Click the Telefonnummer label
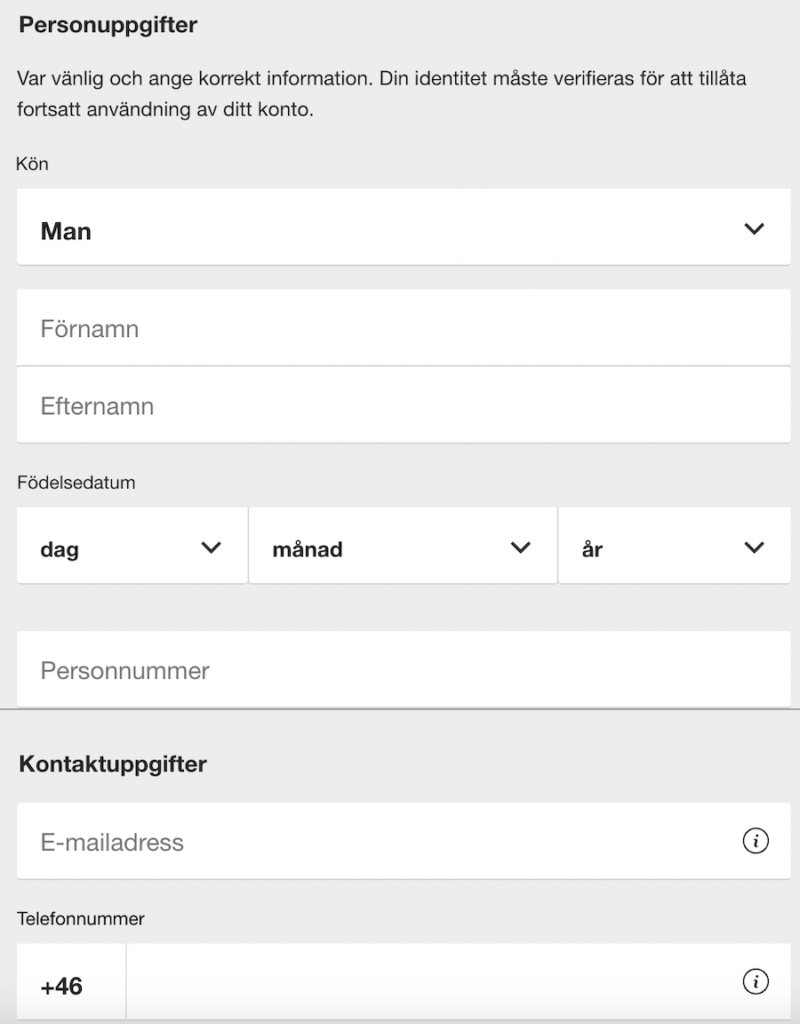Screen dimensions: 800x1024 pyautogui.click(x=81, y=919)
